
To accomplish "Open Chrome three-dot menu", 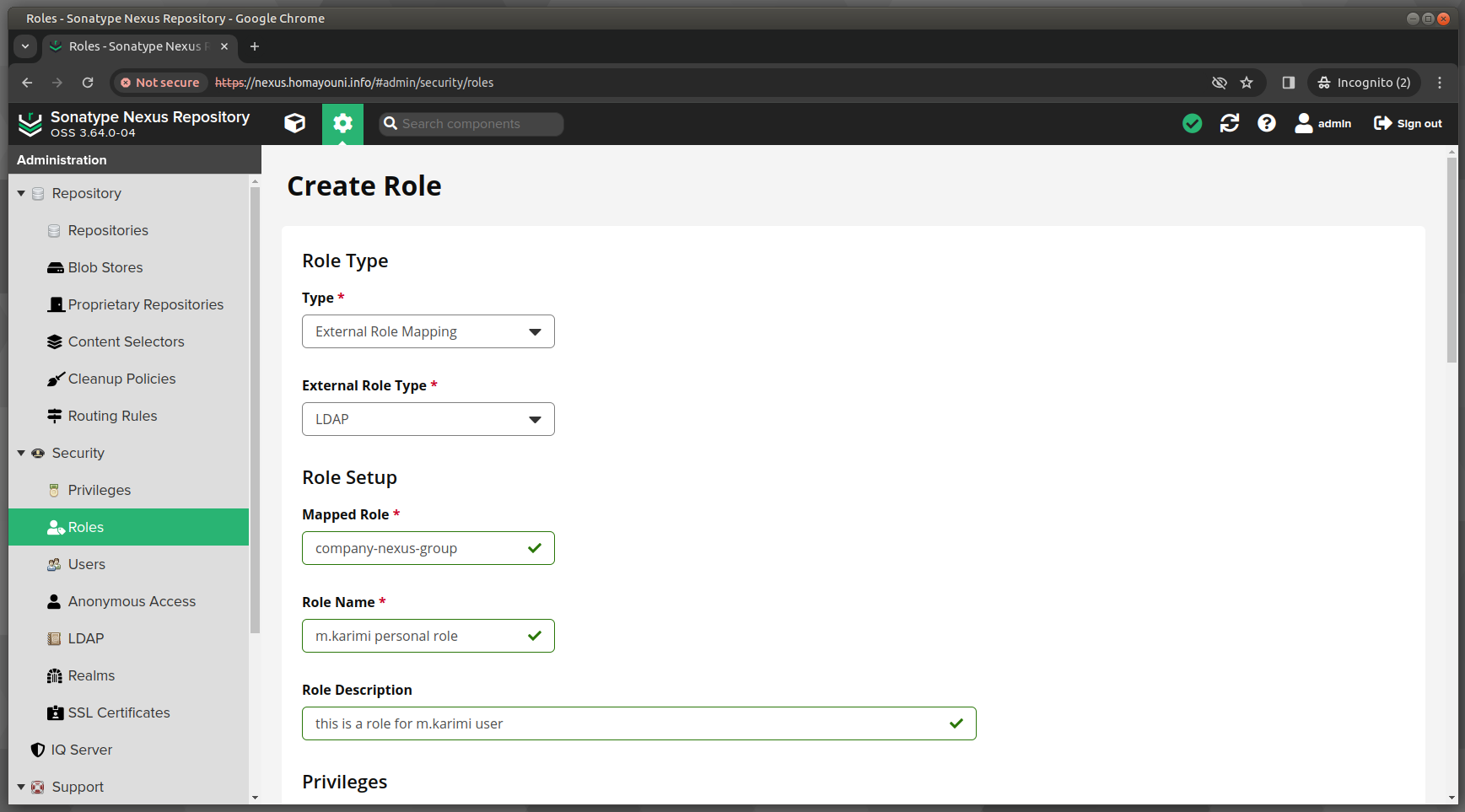I will pos(1440,83).
